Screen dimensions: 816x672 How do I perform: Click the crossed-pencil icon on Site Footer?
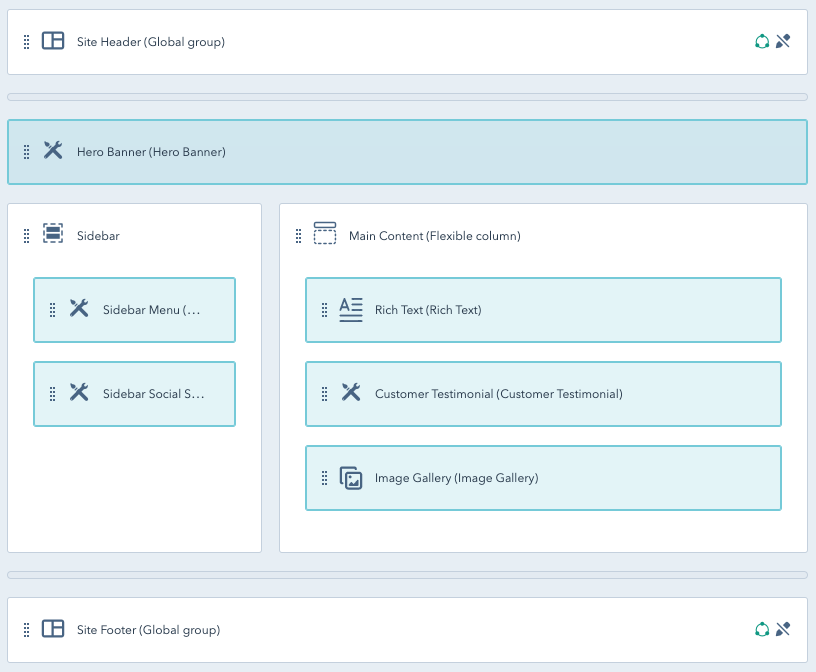click(782, 629)
